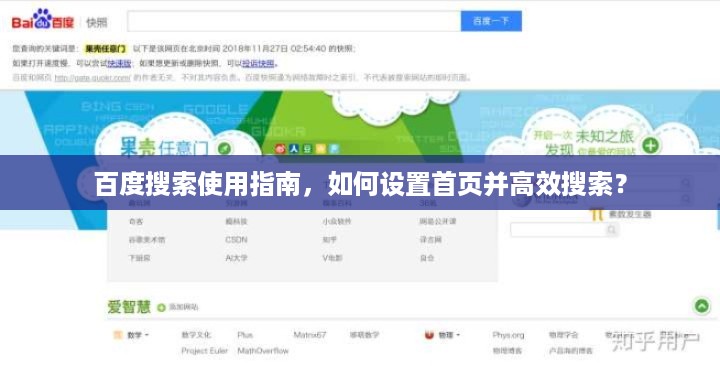Open the 译言网 site link
Image resolution: width=720 pixels, height=366 pixels.
click(431, 240)
